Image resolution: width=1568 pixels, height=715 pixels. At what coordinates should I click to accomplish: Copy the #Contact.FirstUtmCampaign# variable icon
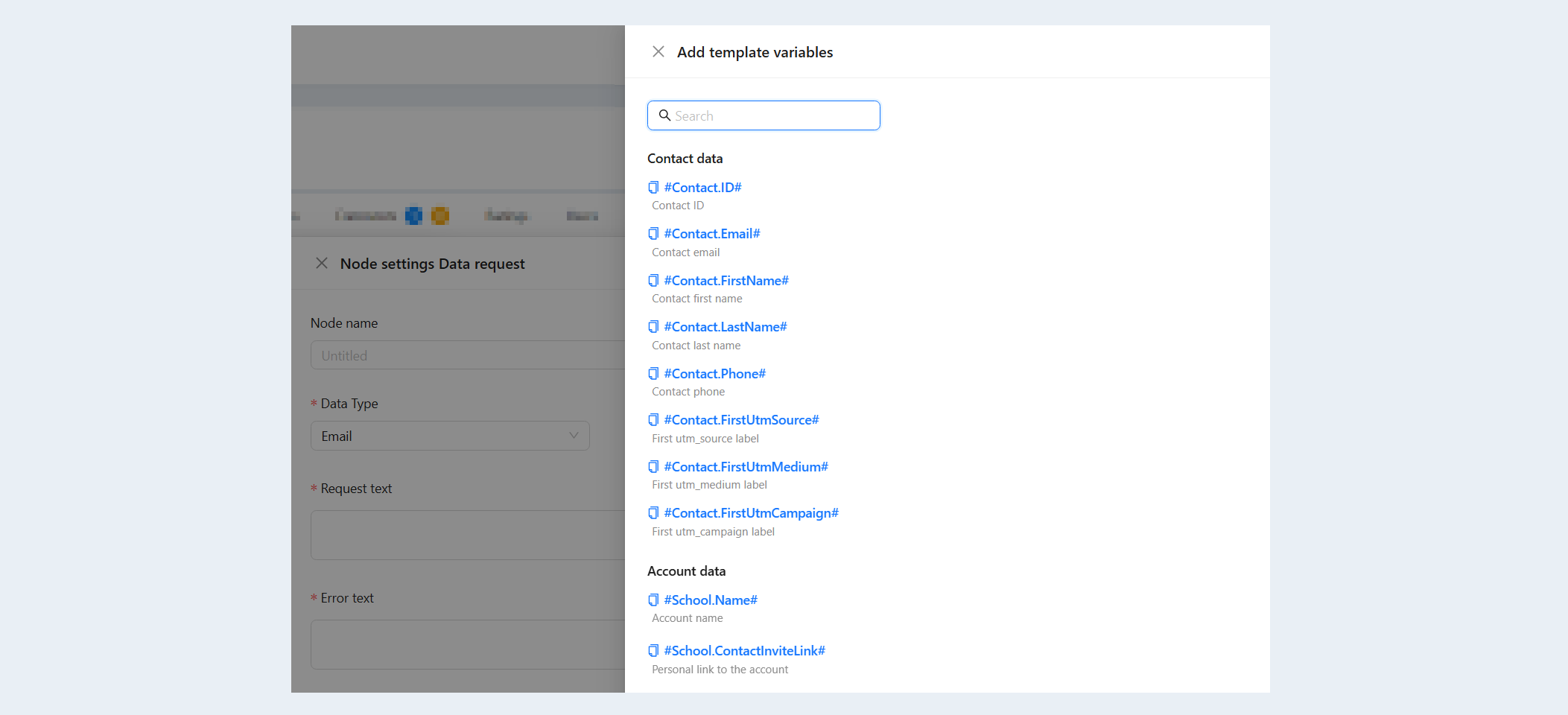click(653, 513)
